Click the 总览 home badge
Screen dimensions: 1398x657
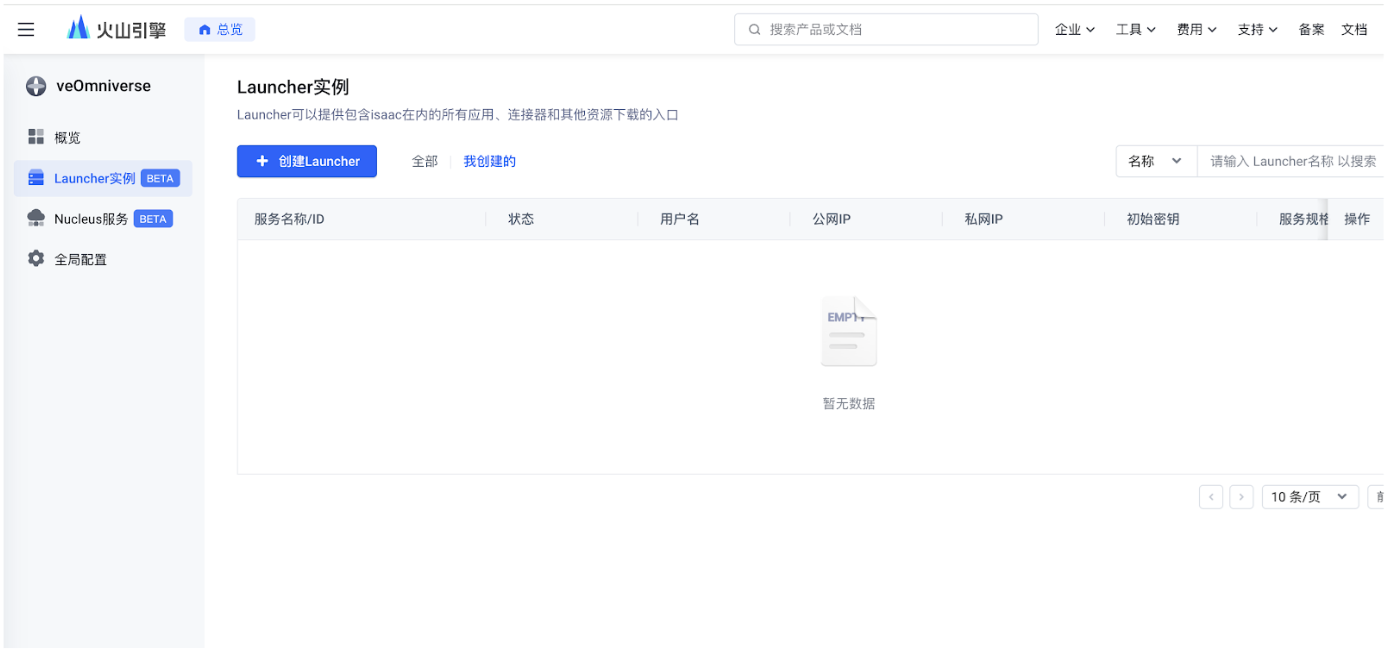pos(219,29)
